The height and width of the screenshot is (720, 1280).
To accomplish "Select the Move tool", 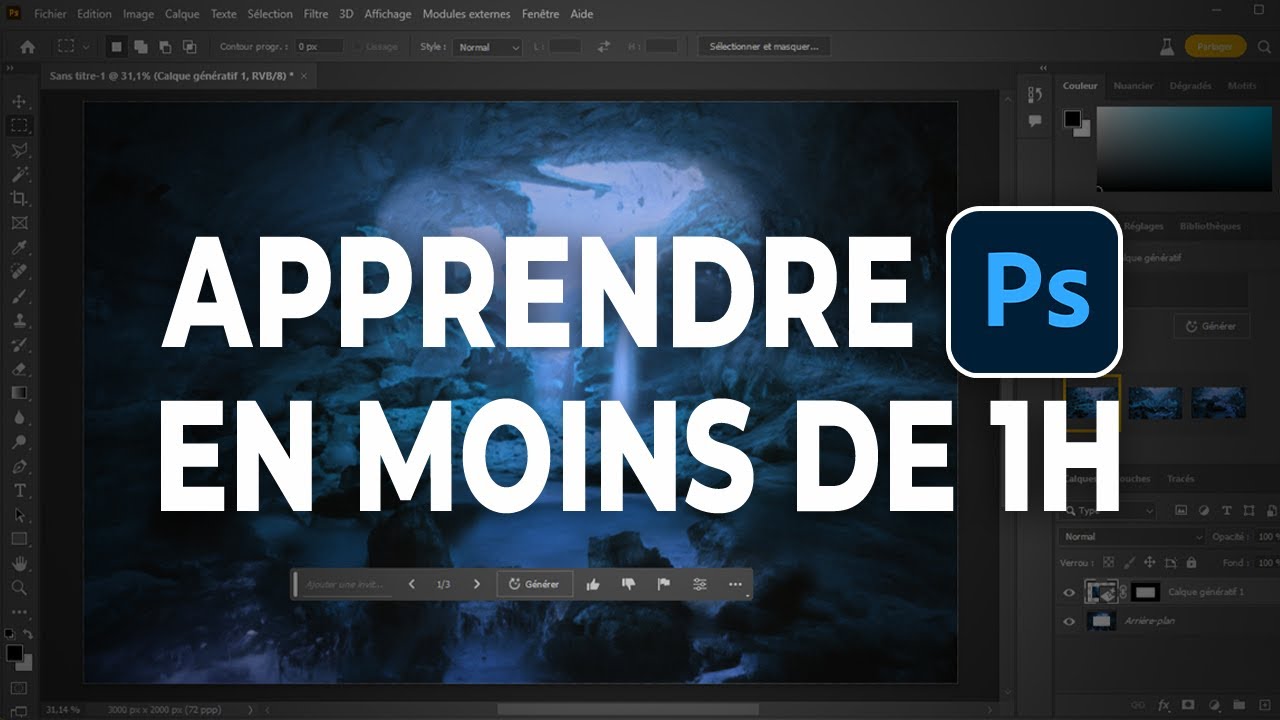I will click(19, 102).
